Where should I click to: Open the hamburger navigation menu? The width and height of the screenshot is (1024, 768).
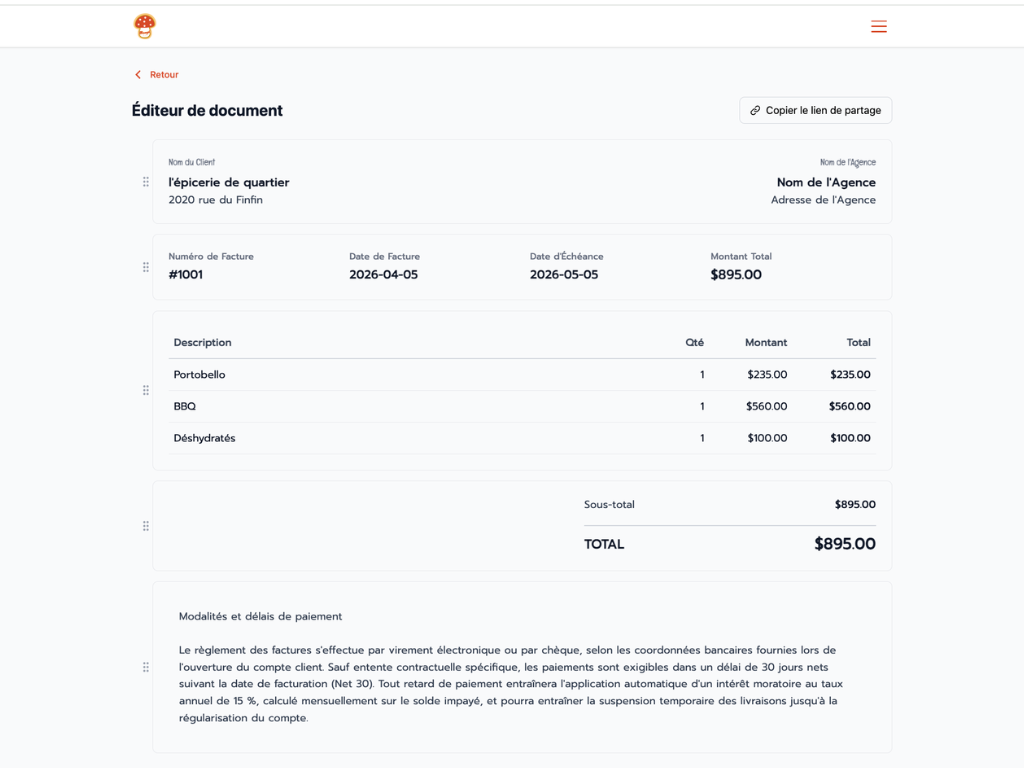point(879,27)
